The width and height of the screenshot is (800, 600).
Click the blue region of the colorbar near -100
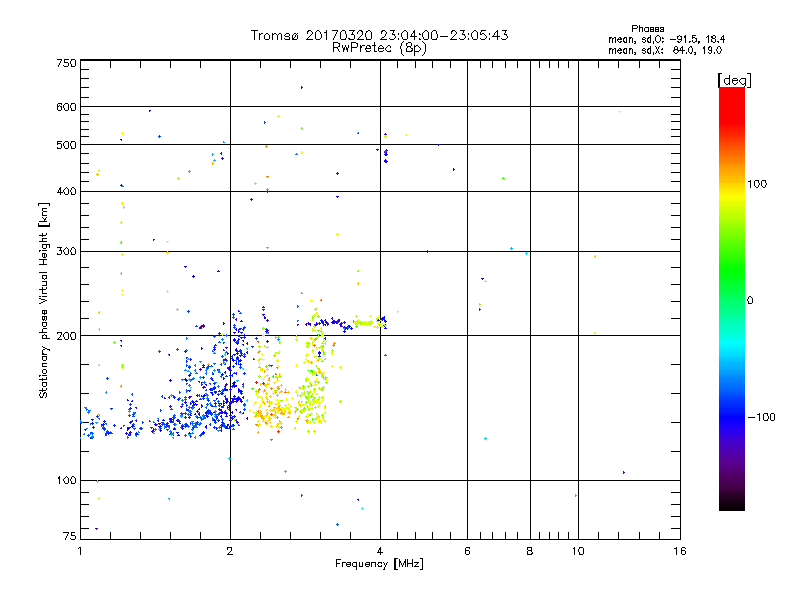tap(732, 416)
